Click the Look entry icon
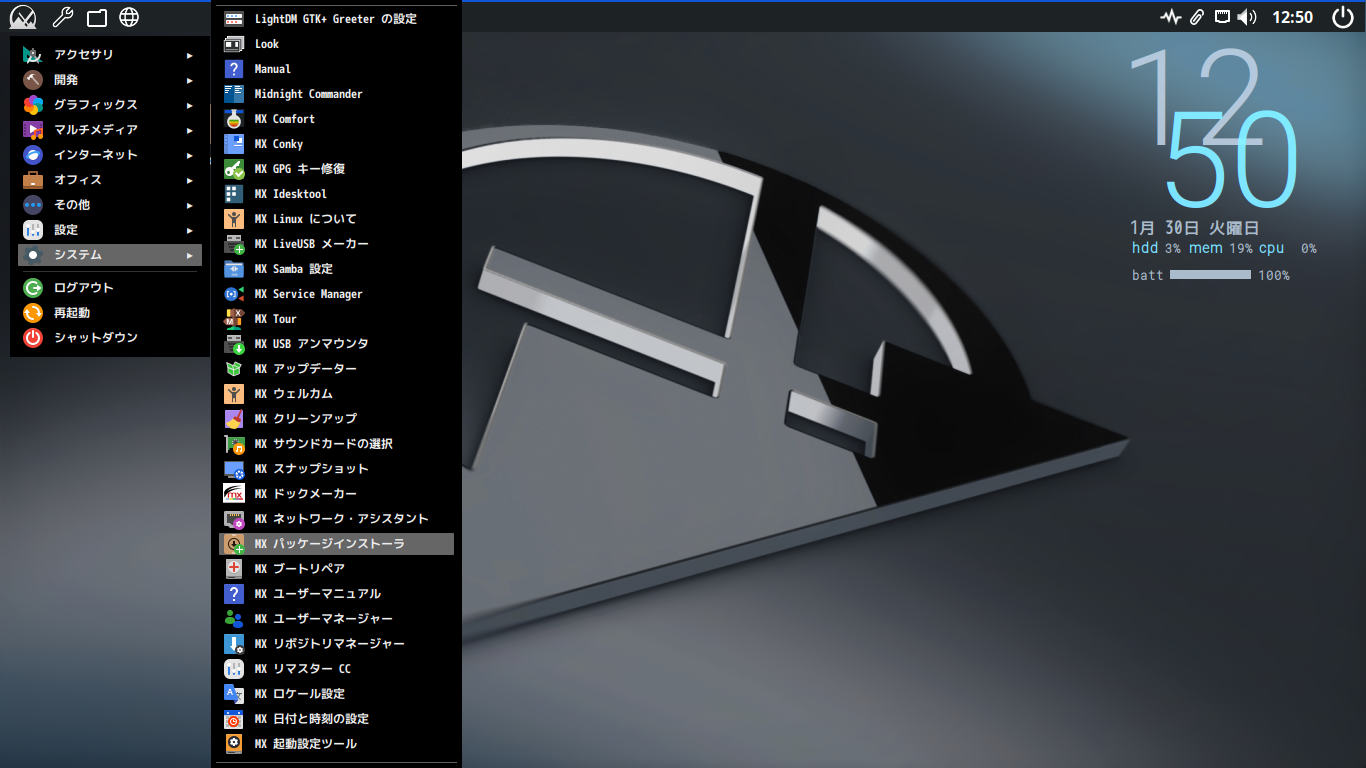This screenshot has width=1366, height=768. coord(234,44)
